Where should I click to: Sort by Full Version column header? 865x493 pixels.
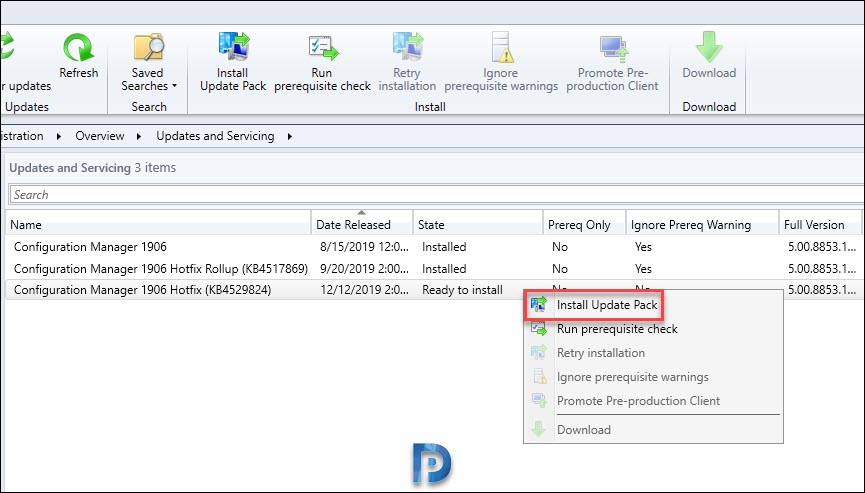tap(820, 224)
